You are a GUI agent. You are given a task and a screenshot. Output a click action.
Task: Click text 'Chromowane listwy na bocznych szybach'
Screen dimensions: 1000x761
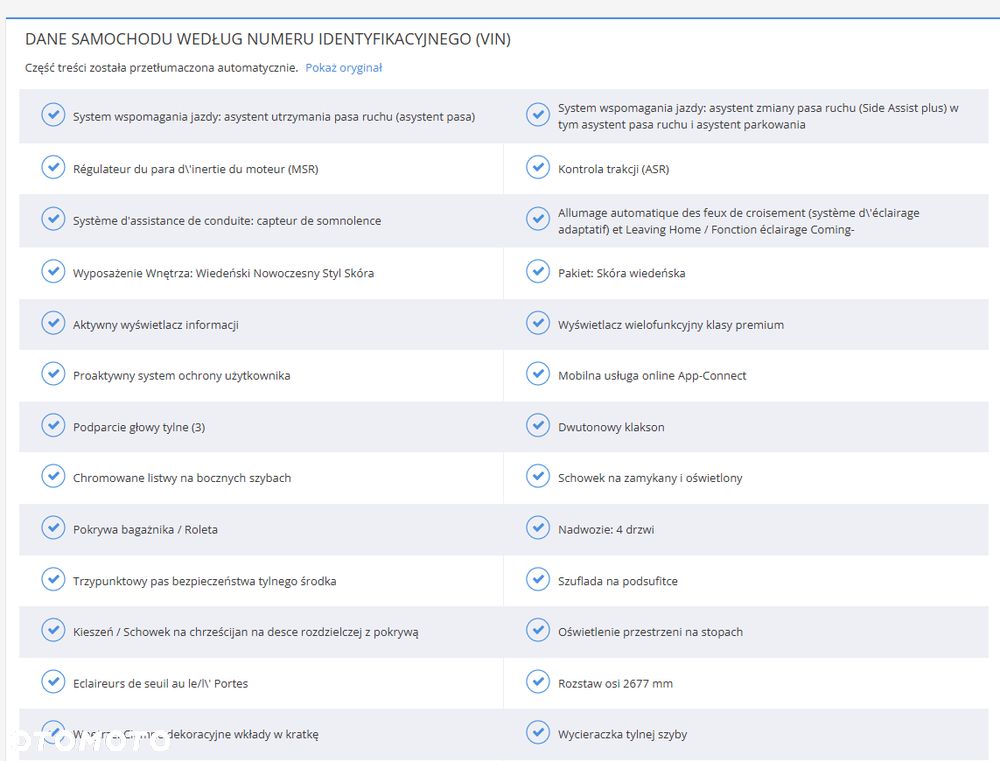(x=182, y=478)
